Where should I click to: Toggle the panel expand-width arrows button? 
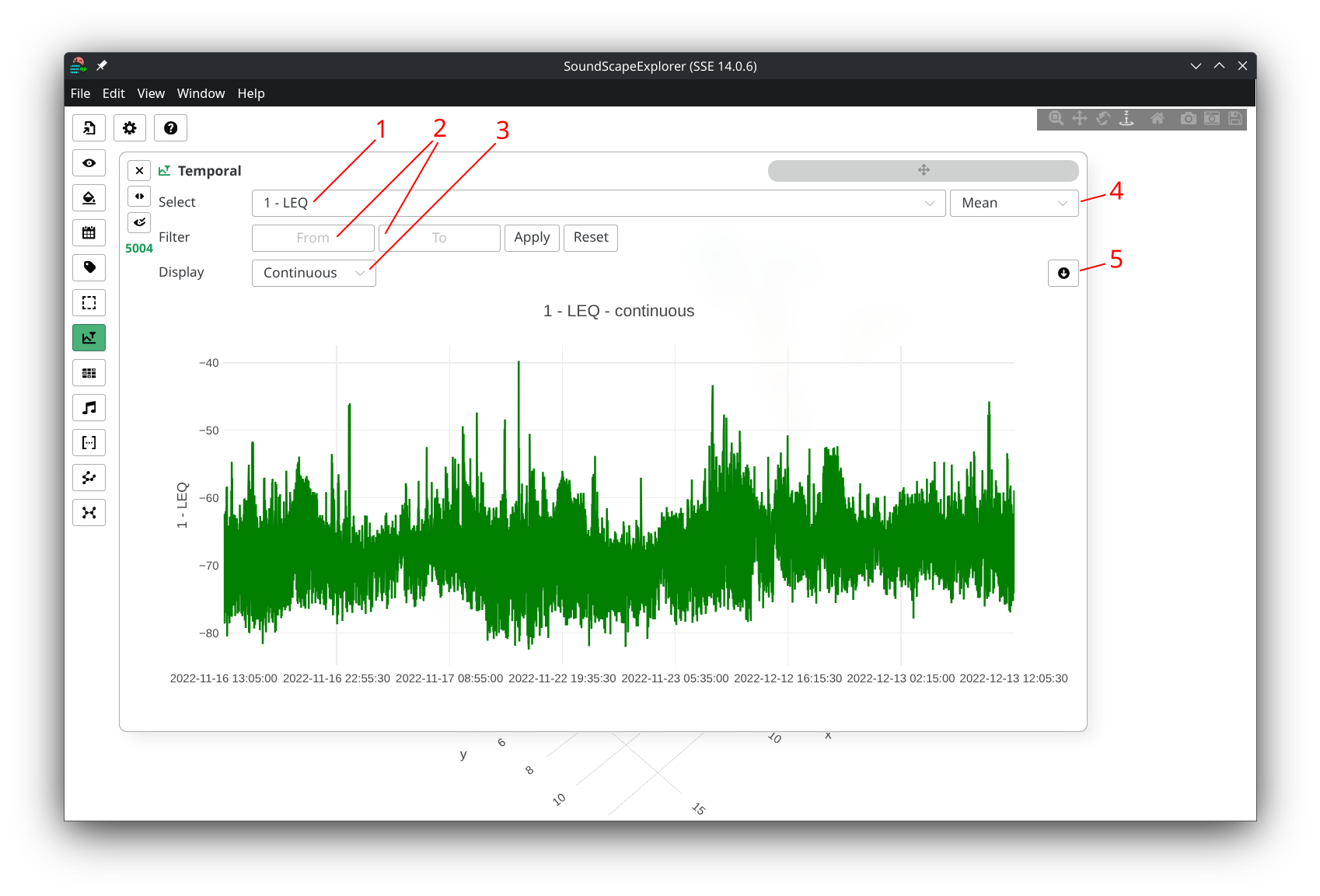[139, 197]
